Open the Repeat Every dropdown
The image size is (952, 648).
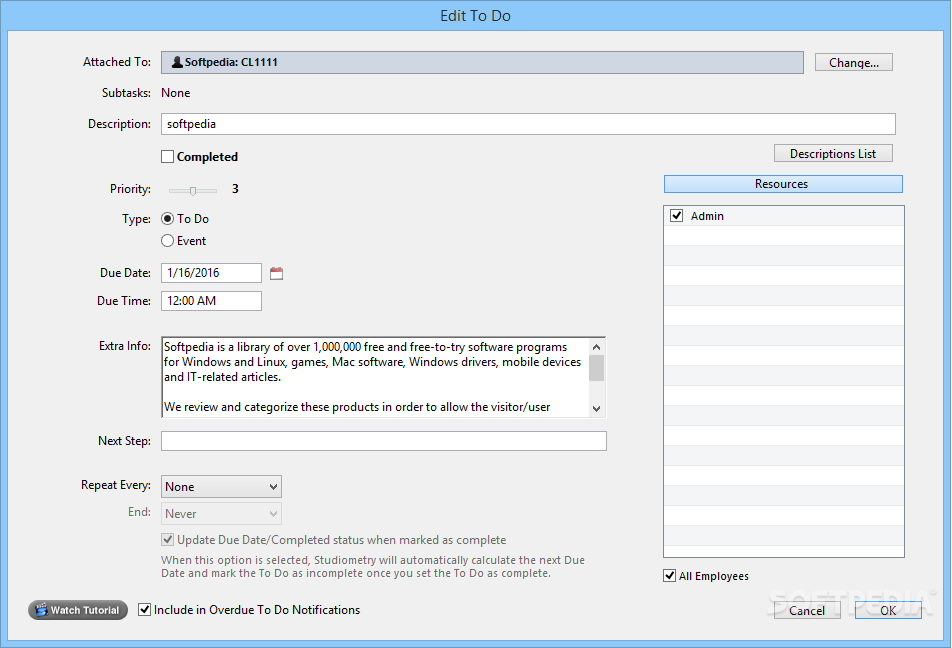[x=221, y=486]
